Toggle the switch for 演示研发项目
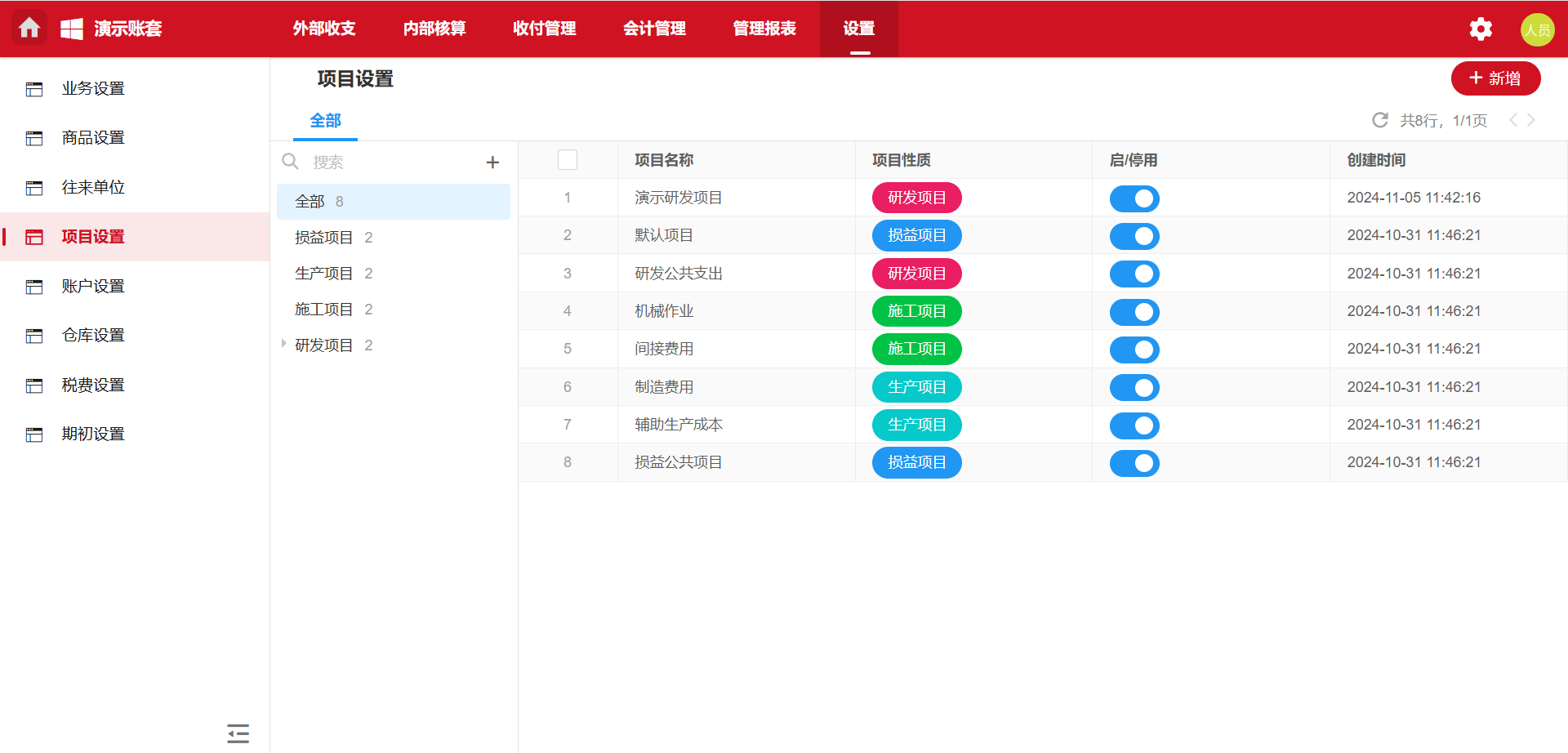This screenshot has width=1568, height=753. 1134,198
